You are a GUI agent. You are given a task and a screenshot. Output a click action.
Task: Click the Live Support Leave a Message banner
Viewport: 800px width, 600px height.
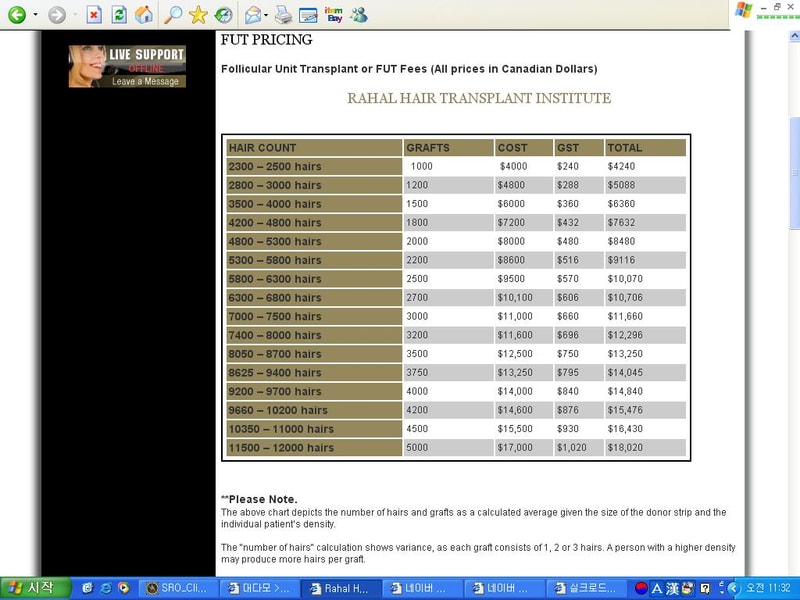(x=127, y=66)
